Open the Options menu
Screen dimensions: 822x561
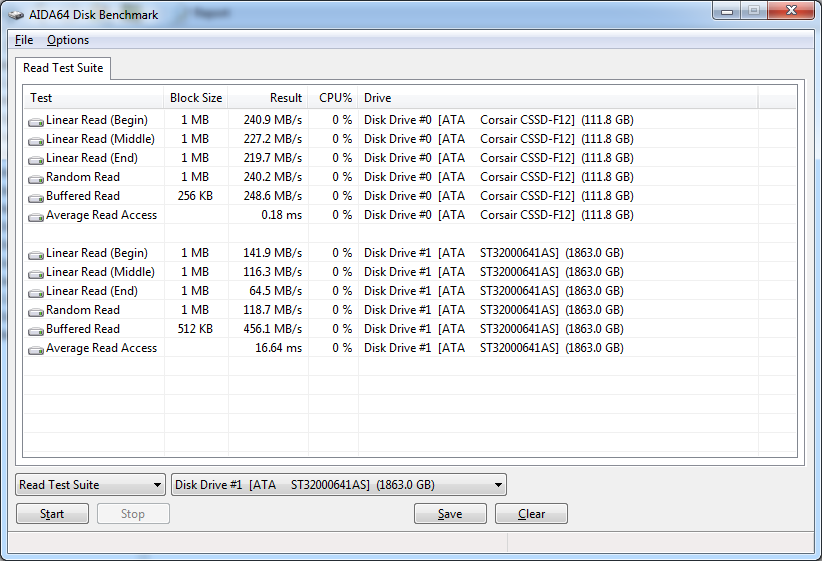click(x=68, y=40)
